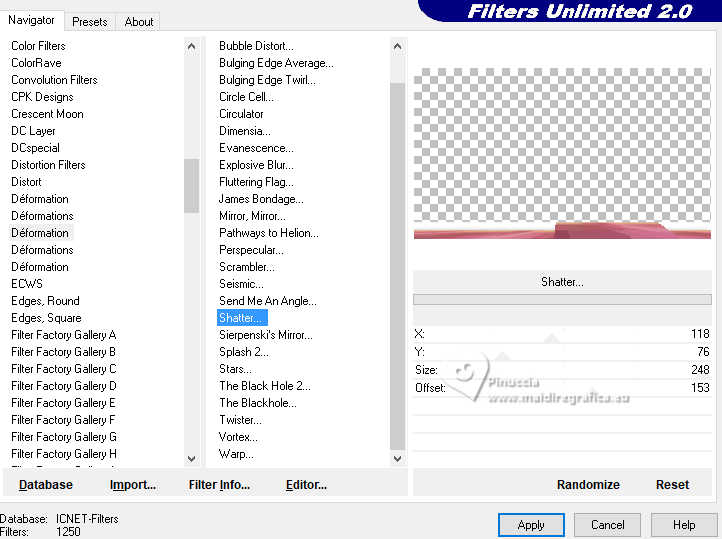Viewport: 722px width, 539px height.
Task: Open the filter Editor...
Action: (306, 485)
